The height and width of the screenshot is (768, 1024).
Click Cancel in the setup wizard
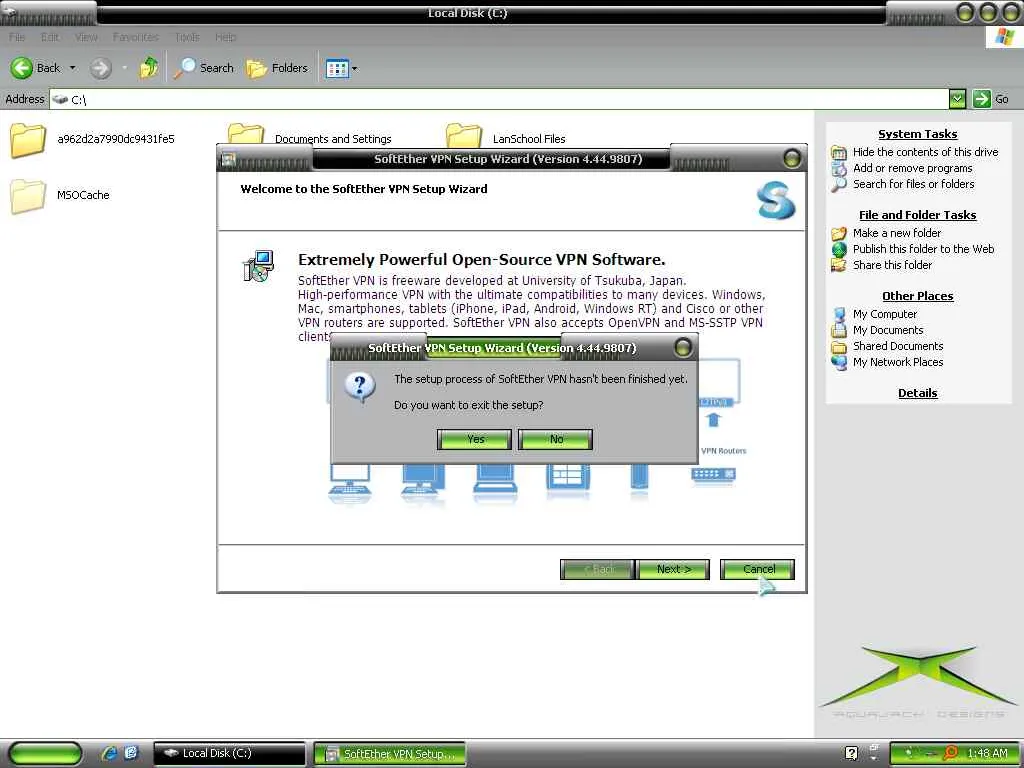[x=758, y=569]
